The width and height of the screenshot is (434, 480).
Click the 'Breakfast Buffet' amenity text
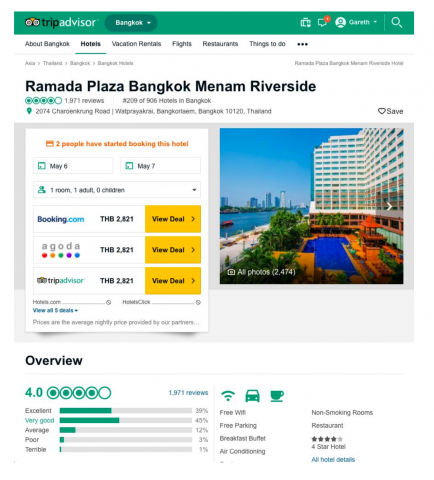tap(242, 438)
